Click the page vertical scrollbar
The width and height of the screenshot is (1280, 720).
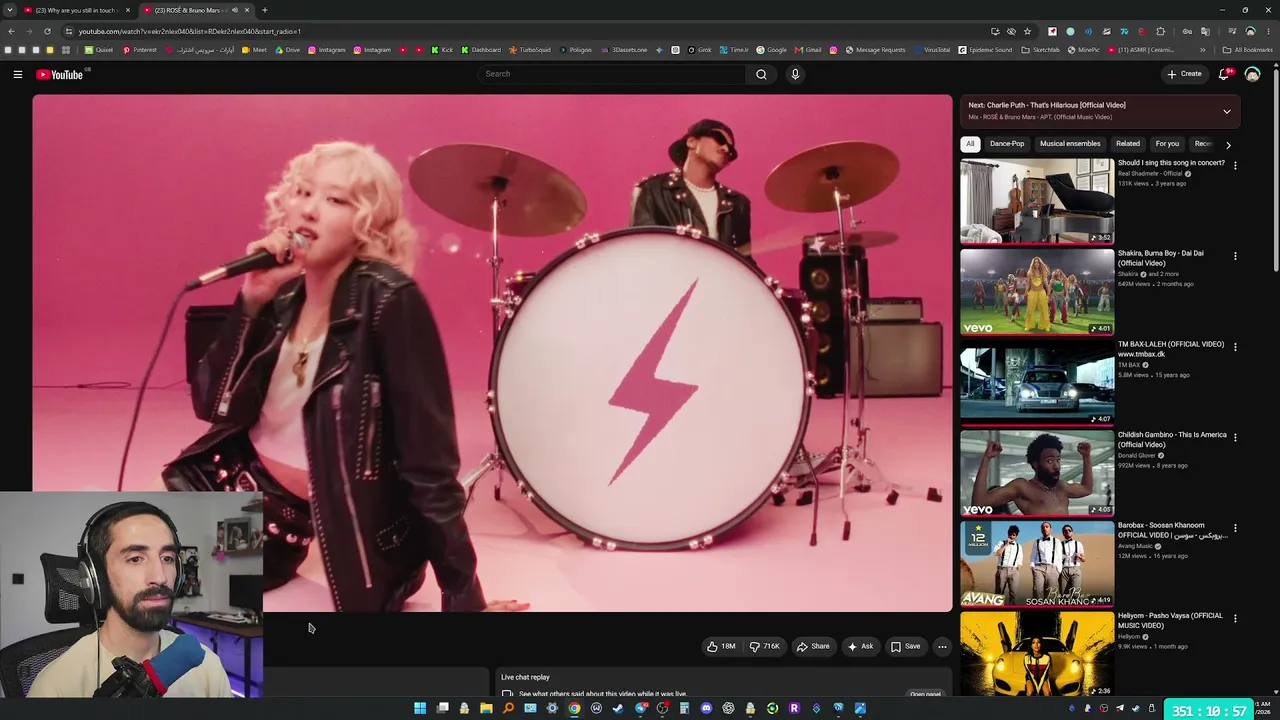pyautogui.click(x=1275, y=170)
